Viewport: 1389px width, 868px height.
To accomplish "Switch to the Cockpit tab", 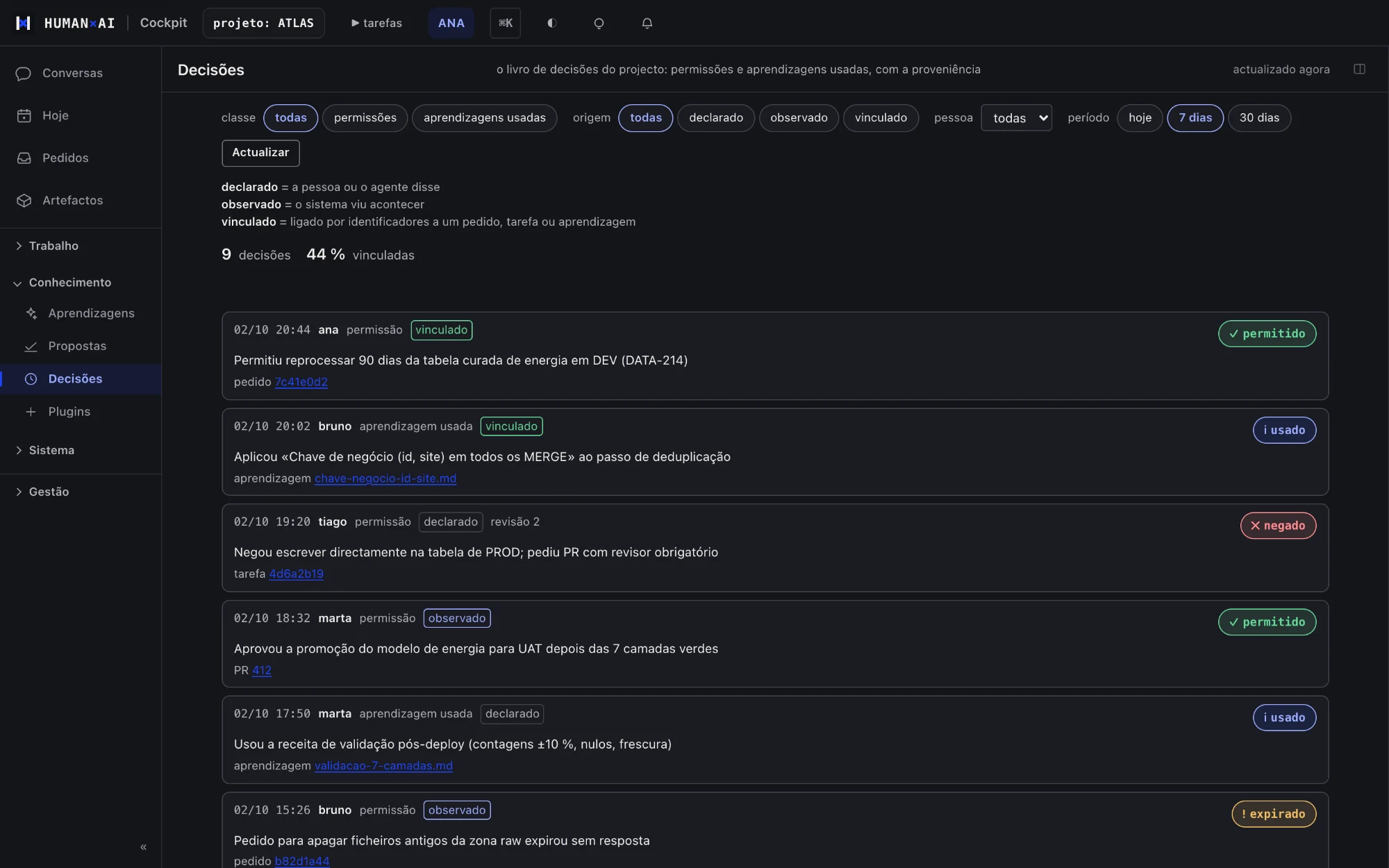I will 163,23.
